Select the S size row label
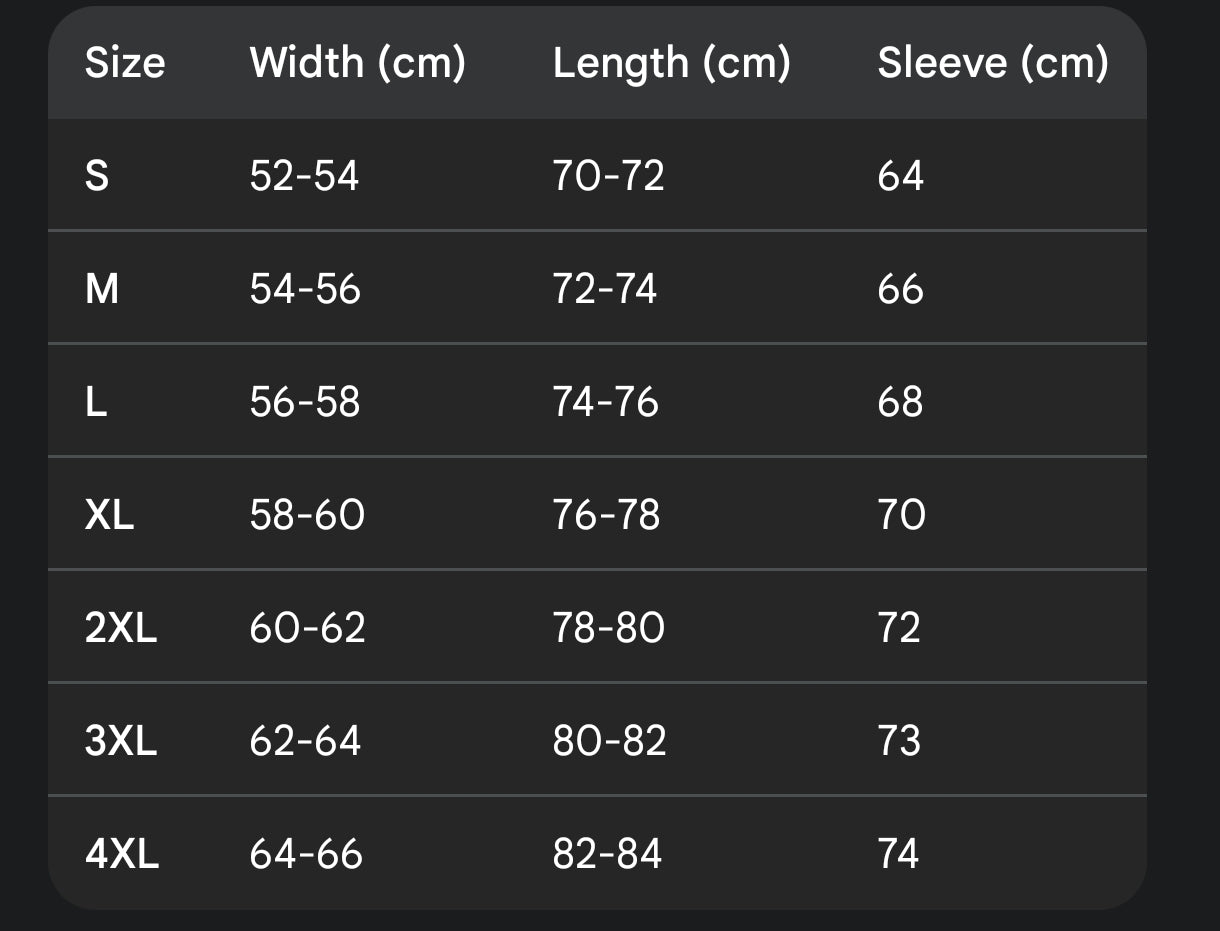Image resolution: width=1220 pixels, height=931 pixels. (x=97, y=176)
